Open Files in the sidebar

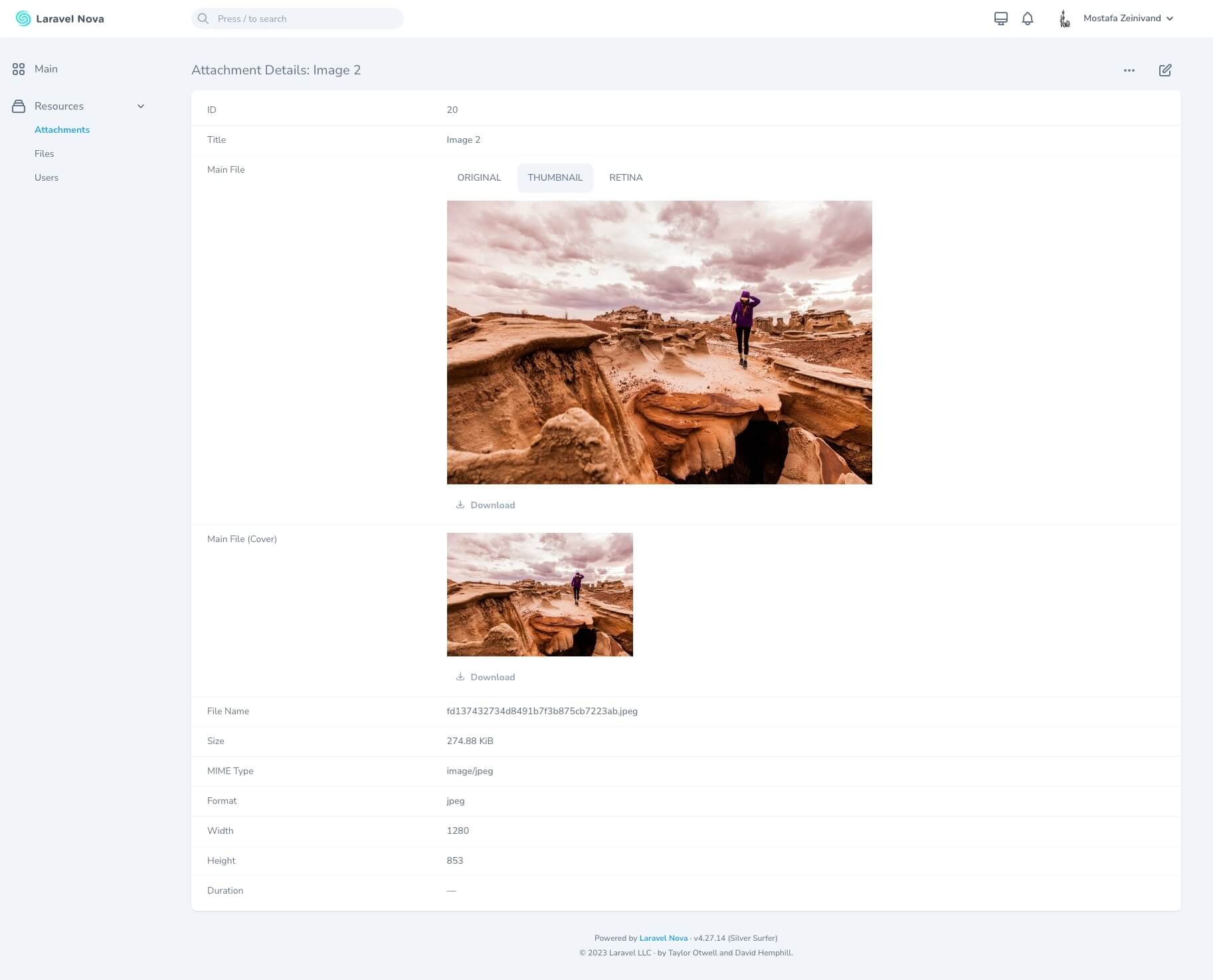pyautogui.click(x=45, y=153)
